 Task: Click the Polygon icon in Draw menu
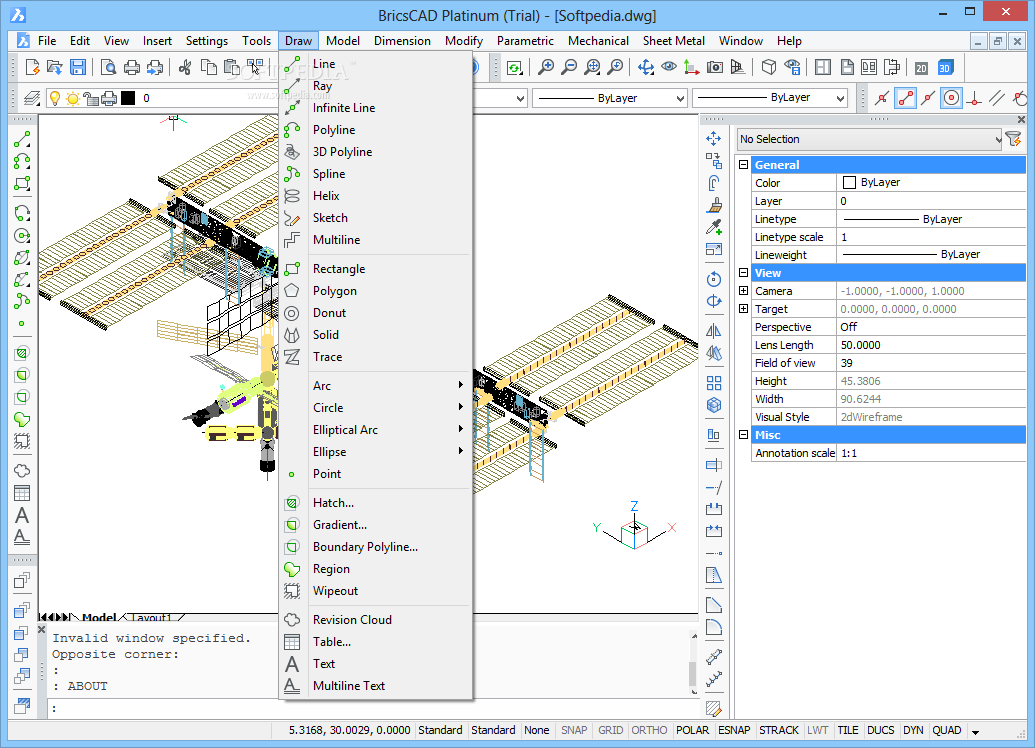[292, 291]
